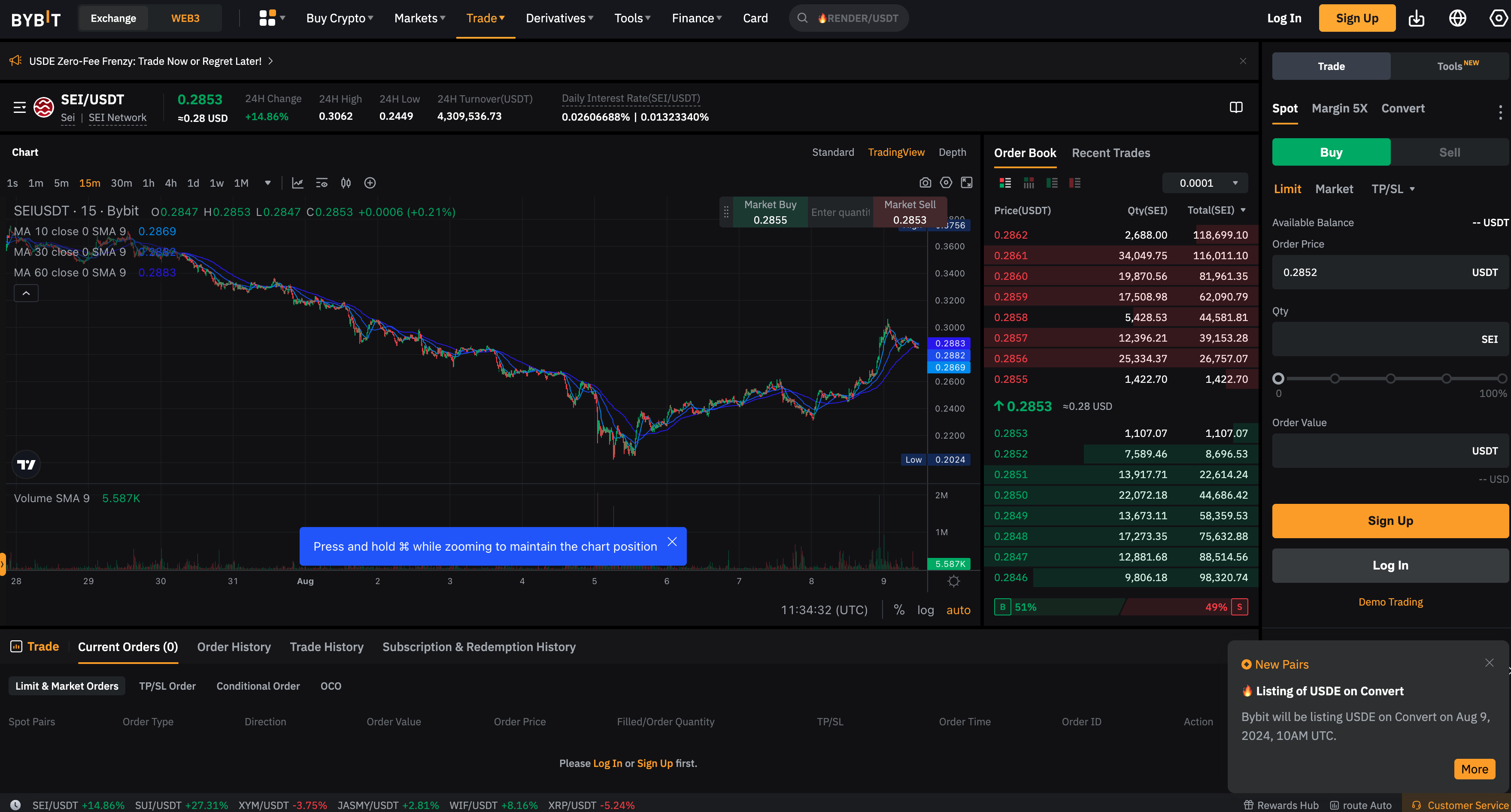The width and height of the screenshot is (1511, 812).
Task: Show sell orders only in order book
Action: (x=1074, y=183)
